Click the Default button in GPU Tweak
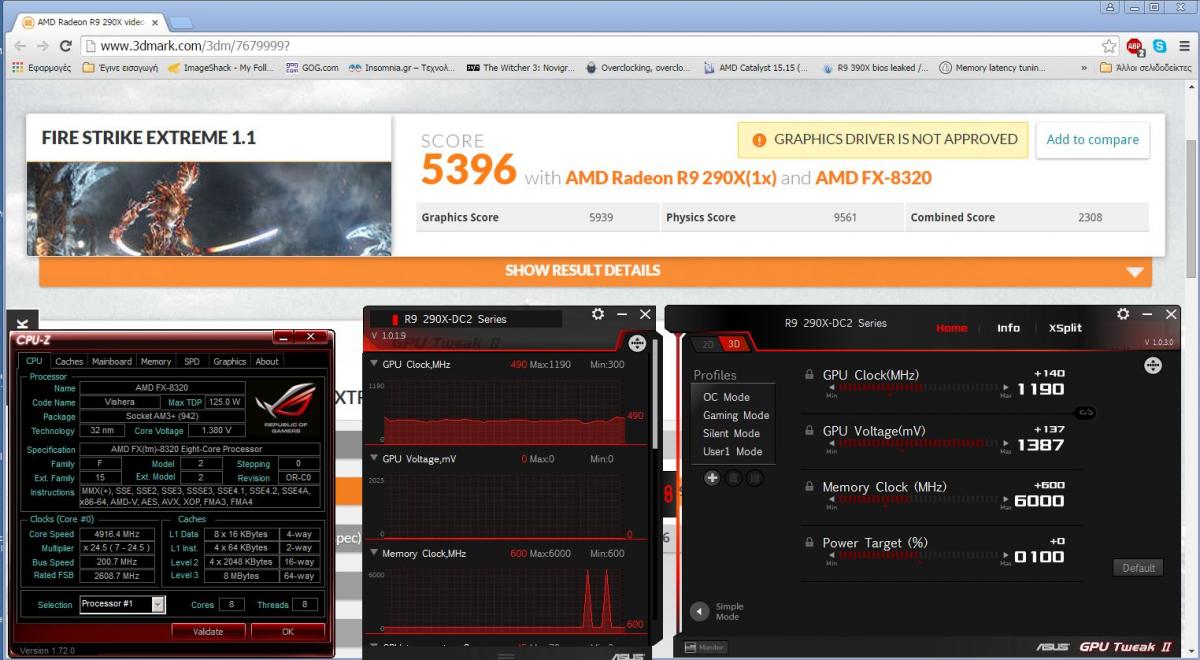The height and width of the screenshot is (660, 1200). [x=1138, y=568]
